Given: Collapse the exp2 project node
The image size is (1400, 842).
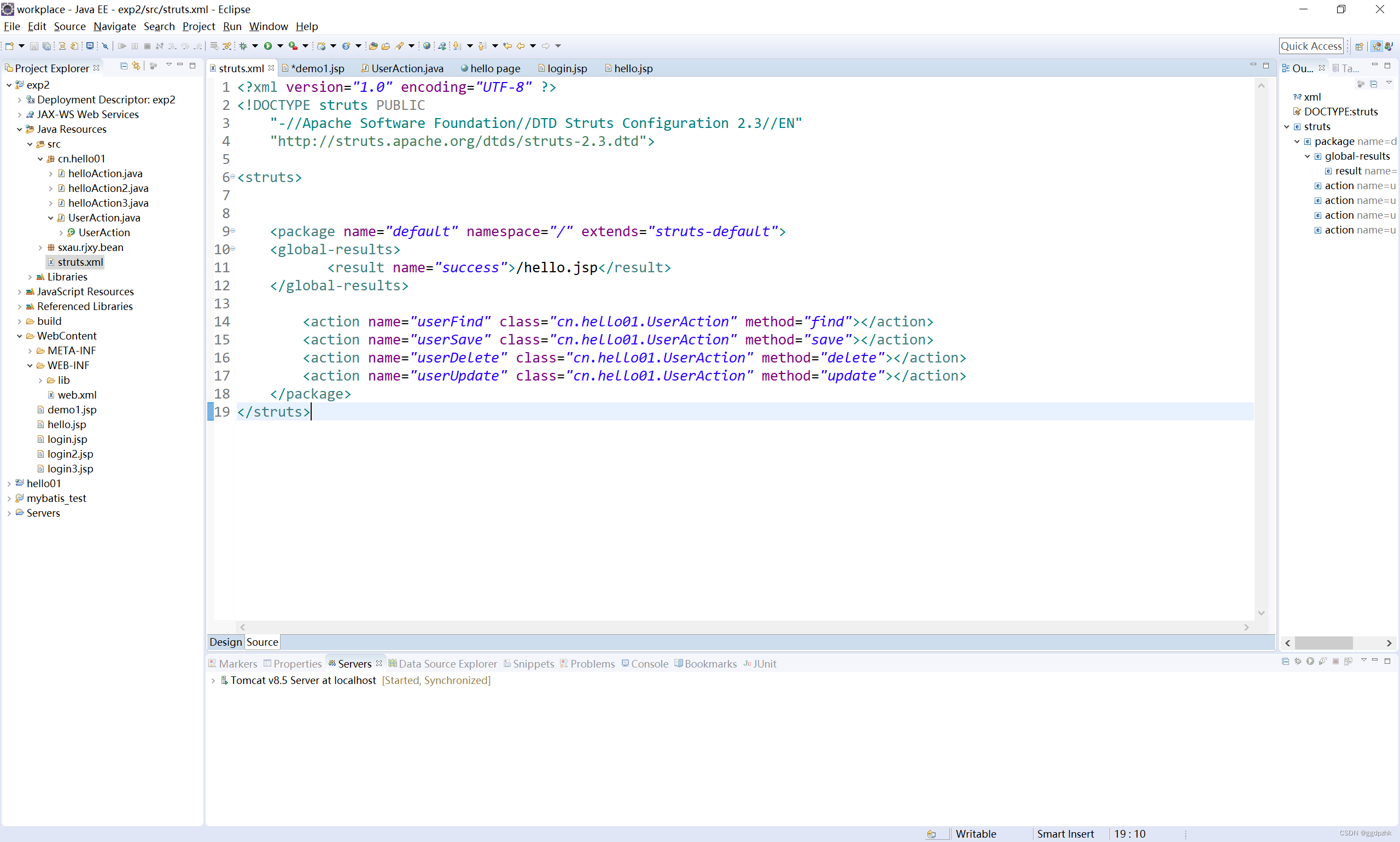Looking at the screenshot, I should 9,85.
